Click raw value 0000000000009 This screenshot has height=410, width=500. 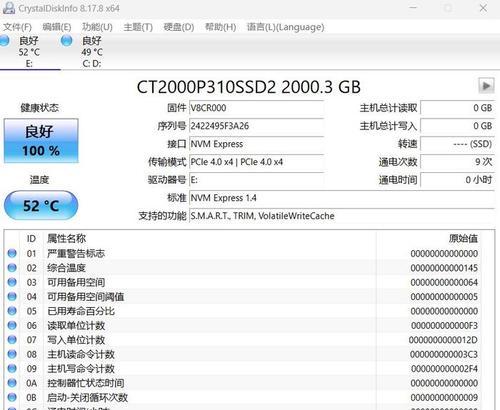pyautogui.click(x=444, y=397)
